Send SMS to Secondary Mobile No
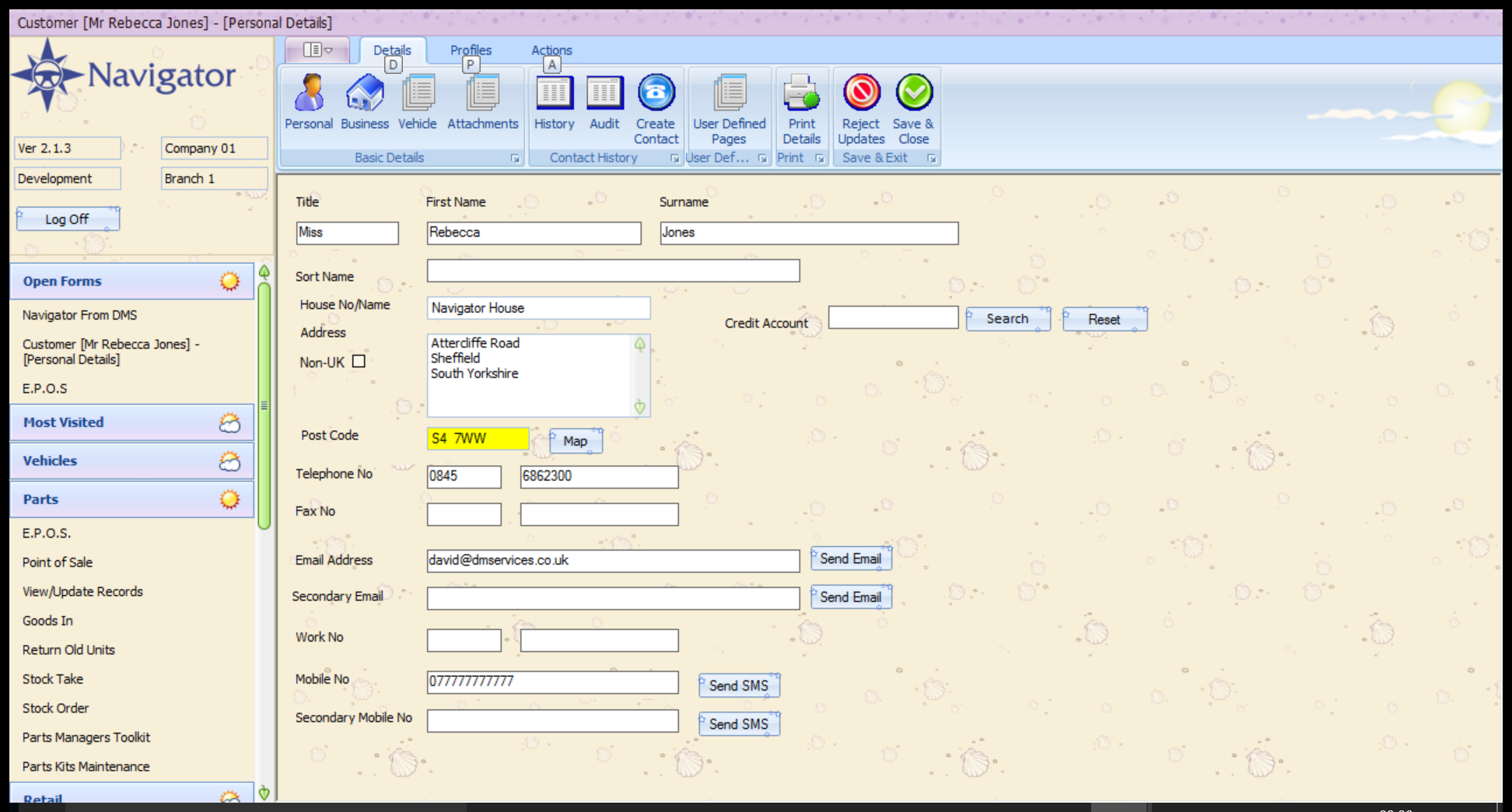The height and width of the screenshot is (812, 1512). point(739,724)
